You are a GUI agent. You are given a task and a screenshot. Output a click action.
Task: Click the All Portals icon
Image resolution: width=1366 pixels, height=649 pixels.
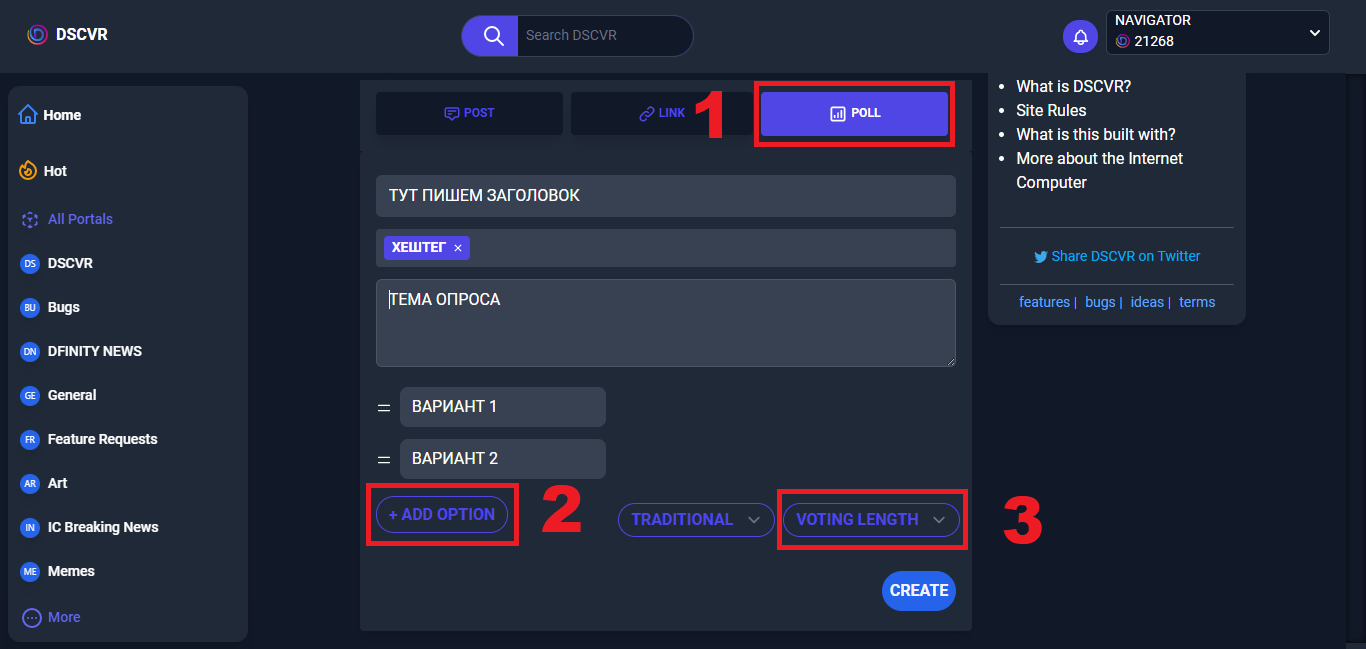(30, 219)
